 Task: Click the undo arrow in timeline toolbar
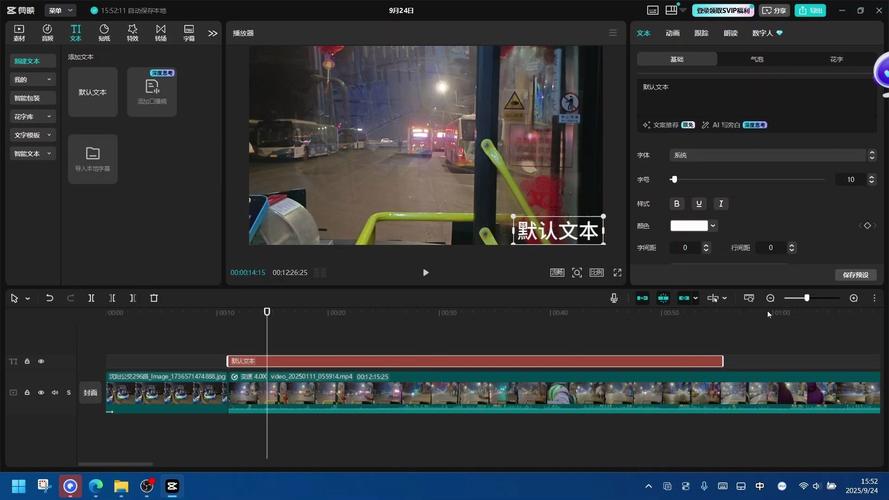click(49, 298)
